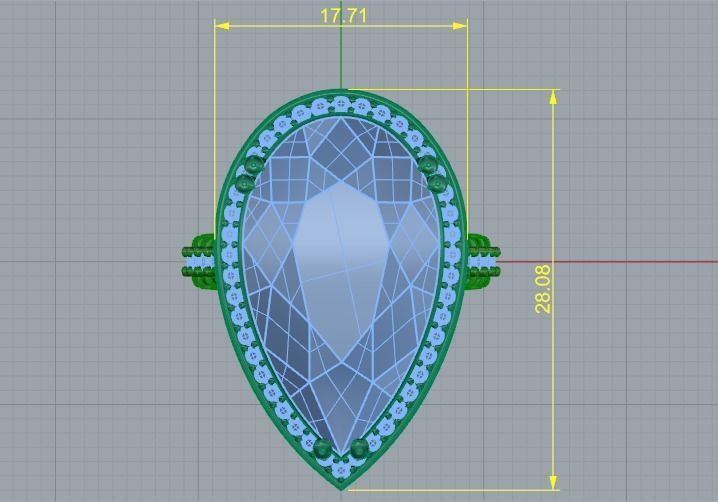Pick the prong at bottom-left of stone tip
This screenshot has height=502, width=718.
(323, 448)
